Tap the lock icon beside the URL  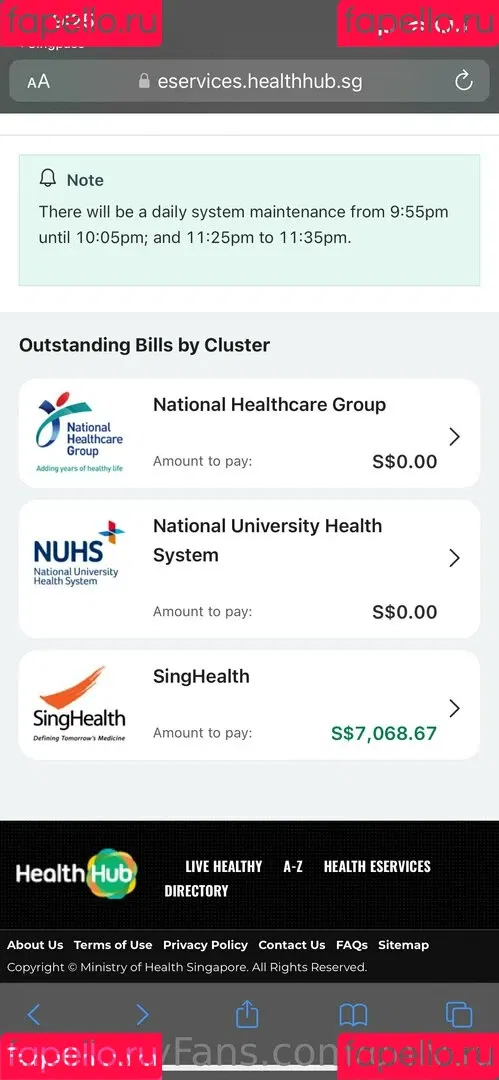144,81
